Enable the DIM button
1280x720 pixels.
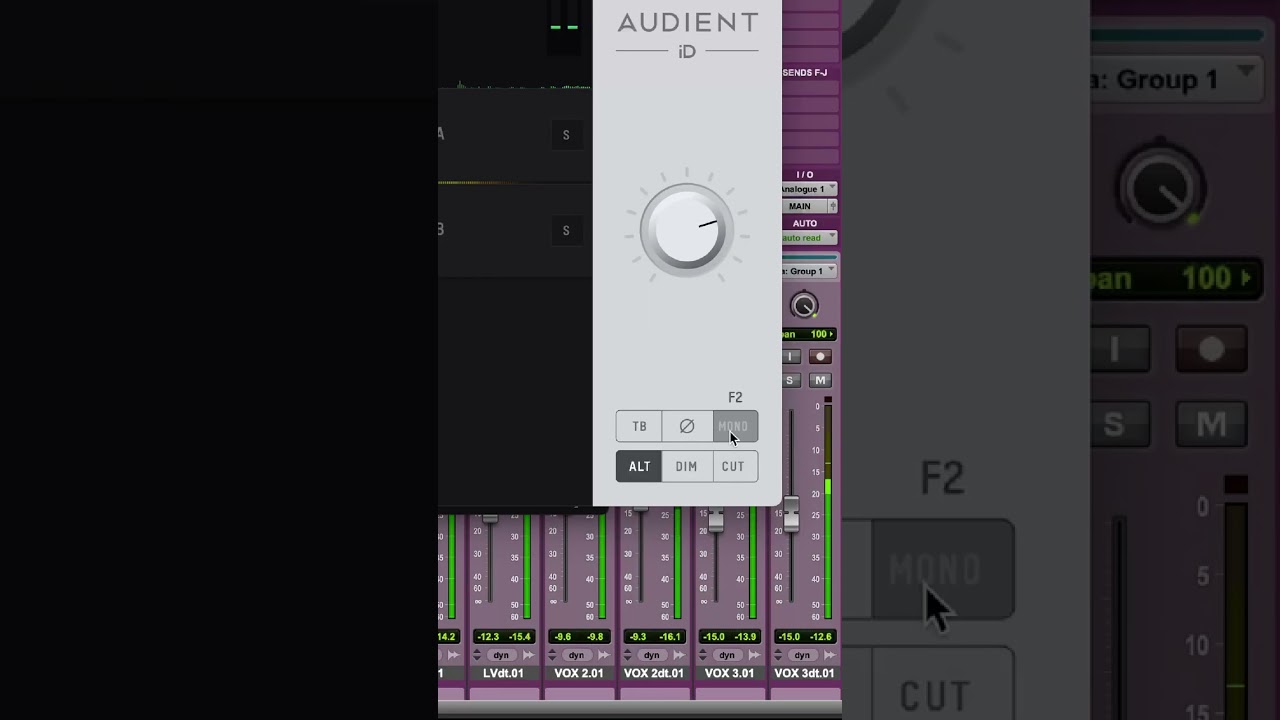pyautogui.click(x=686, y=466)
